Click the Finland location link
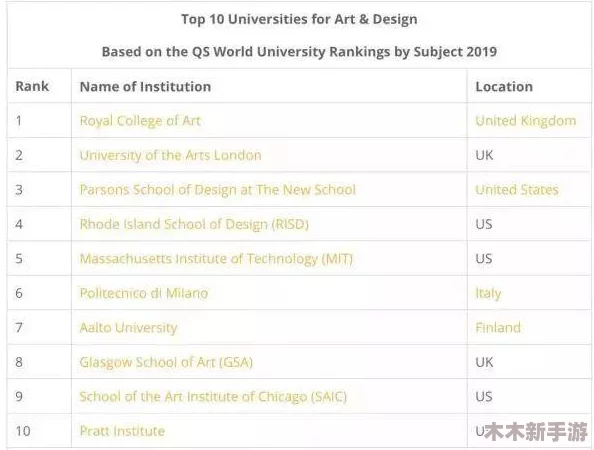 click(x=498, y=328)
